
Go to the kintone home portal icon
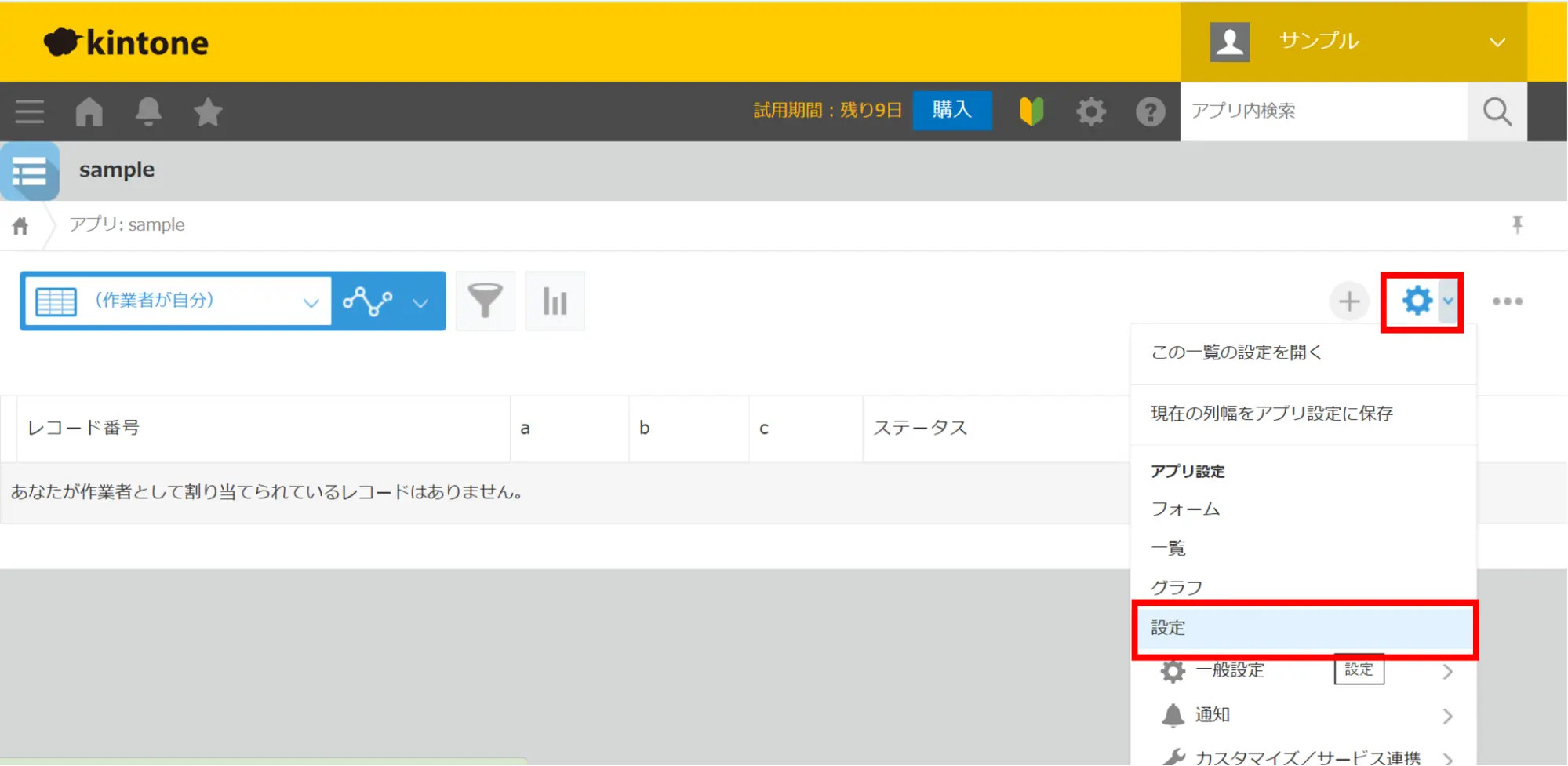click(x=89, y=111)
